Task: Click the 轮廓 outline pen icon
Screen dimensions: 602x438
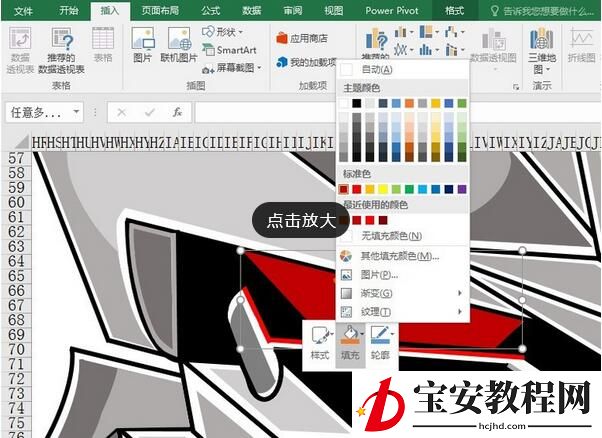Action: (380, 335)
